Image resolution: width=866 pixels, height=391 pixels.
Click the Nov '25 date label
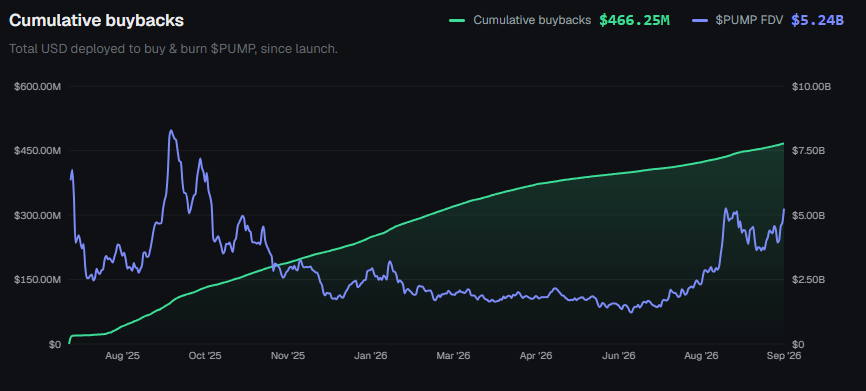pos(287,356)
